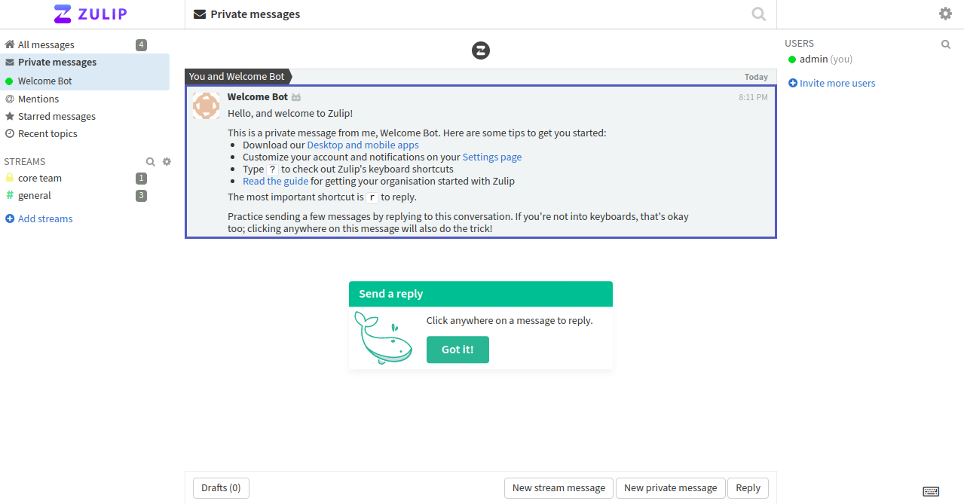Click the Private messages title in header
964x504 pixels.
(x=255, y=14)
